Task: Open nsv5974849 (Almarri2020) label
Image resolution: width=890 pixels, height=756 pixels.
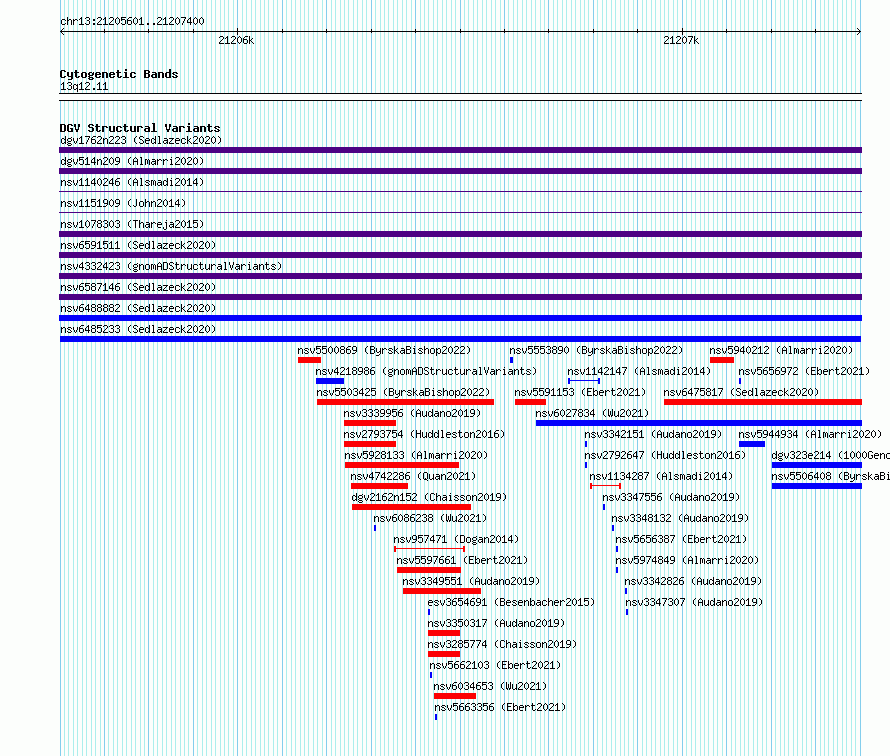Action: (687, 560)
